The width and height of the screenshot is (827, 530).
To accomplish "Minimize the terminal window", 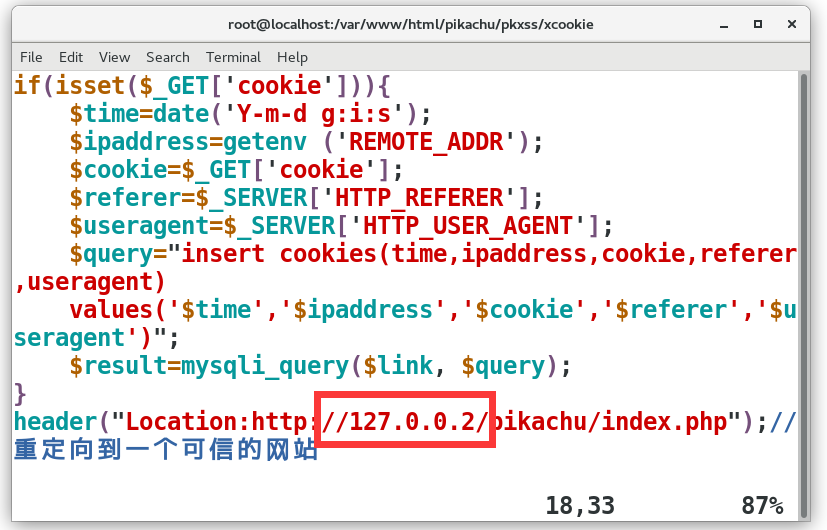I will (x=724, y=24).
